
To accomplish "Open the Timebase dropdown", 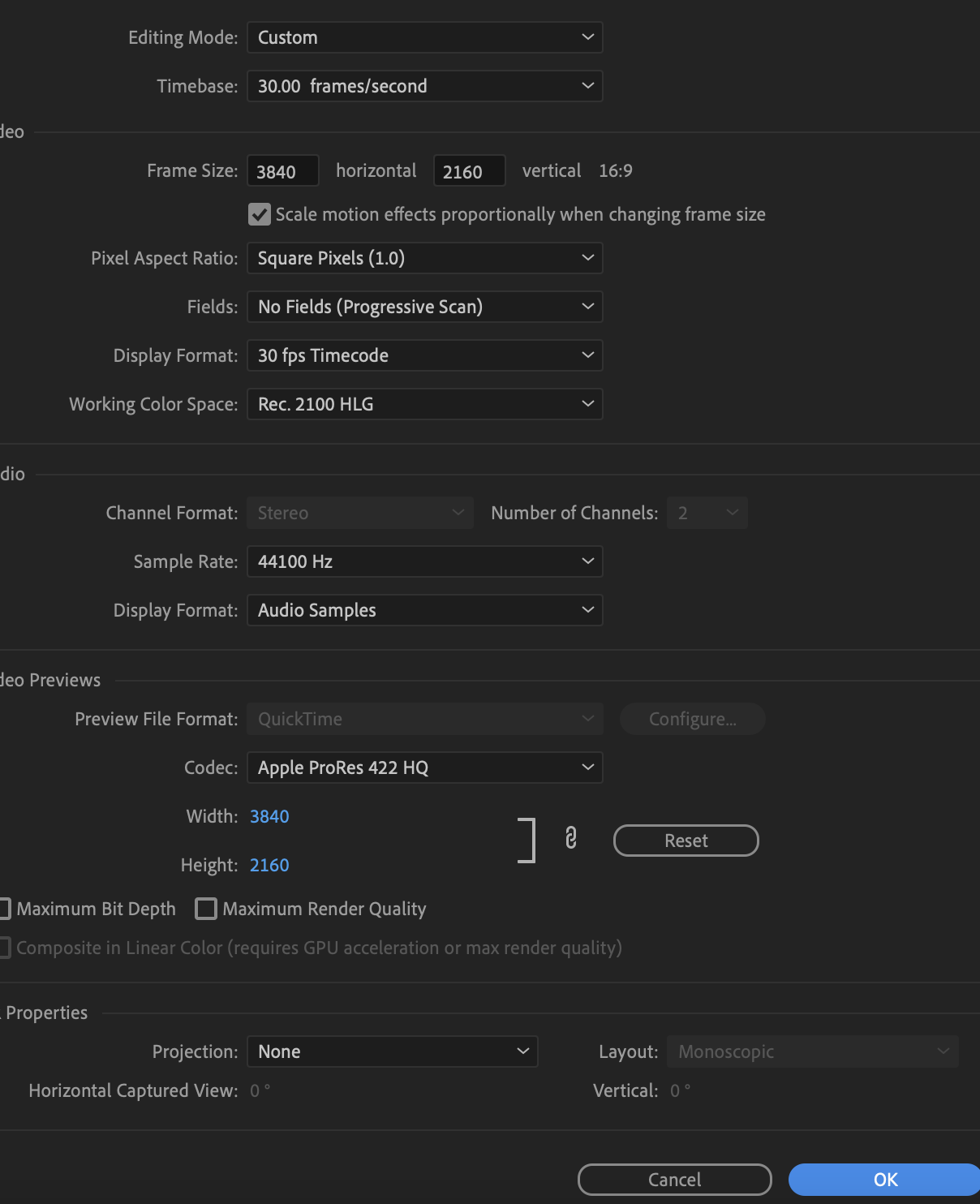I will point(424,86).
